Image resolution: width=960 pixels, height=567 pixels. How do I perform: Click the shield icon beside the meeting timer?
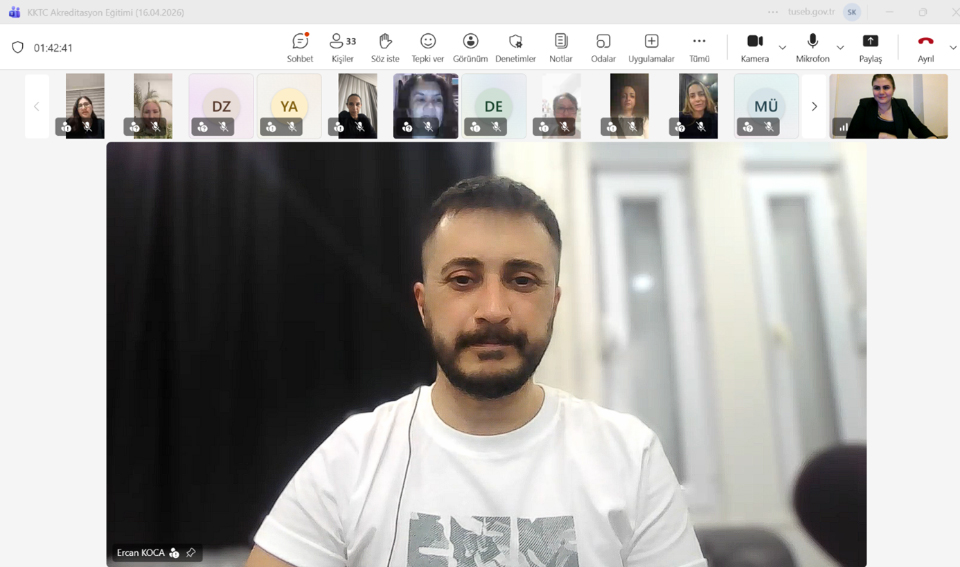click(17, 48)
